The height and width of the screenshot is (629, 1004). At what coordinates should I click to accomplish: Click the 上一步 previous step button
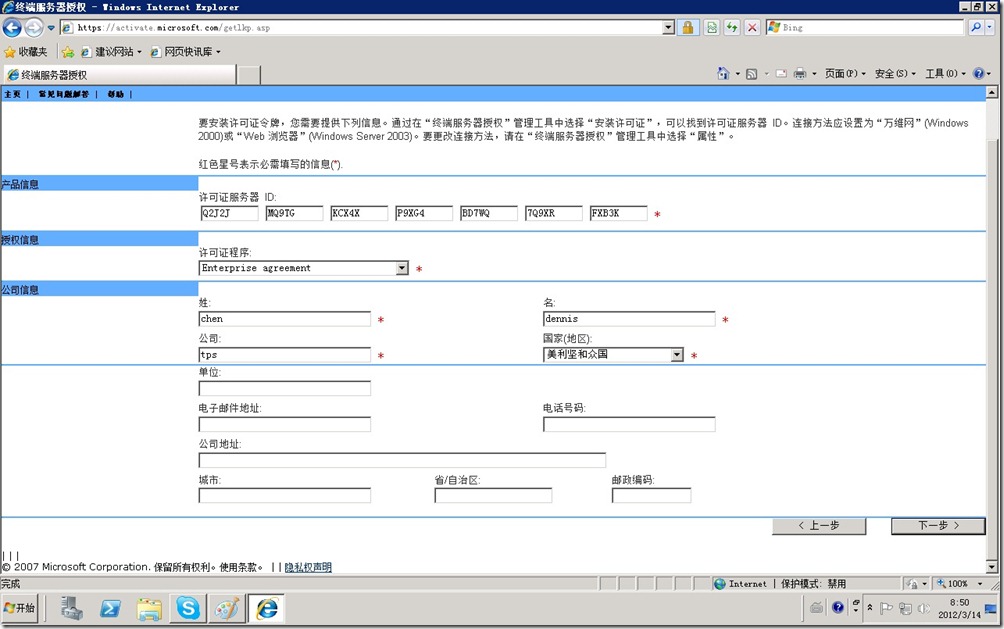[x=819, y=526]
